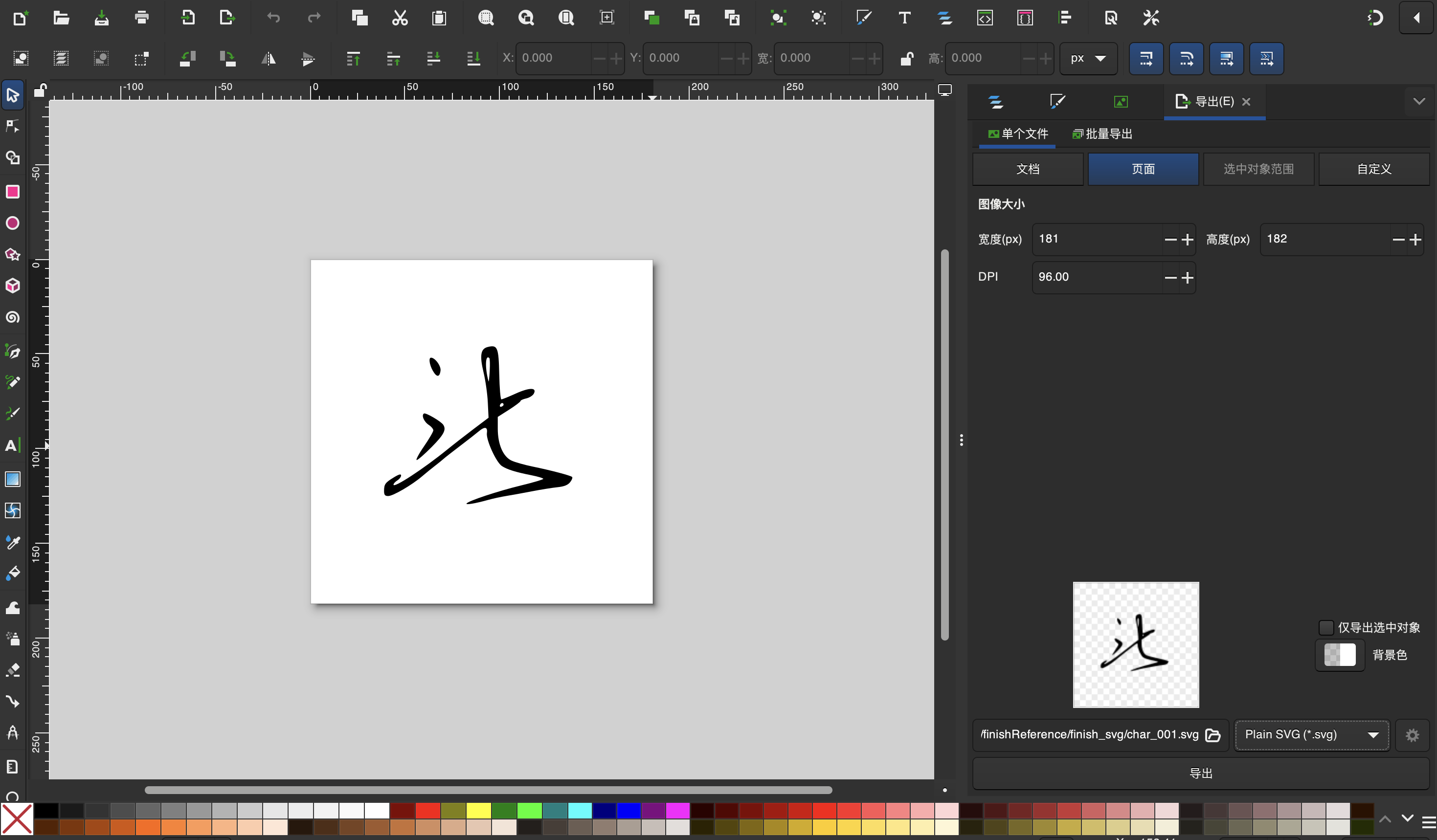Browse for export file location
This screenshot has height=840, width=1437.
pyautogui.click(x=1212, y=735)
